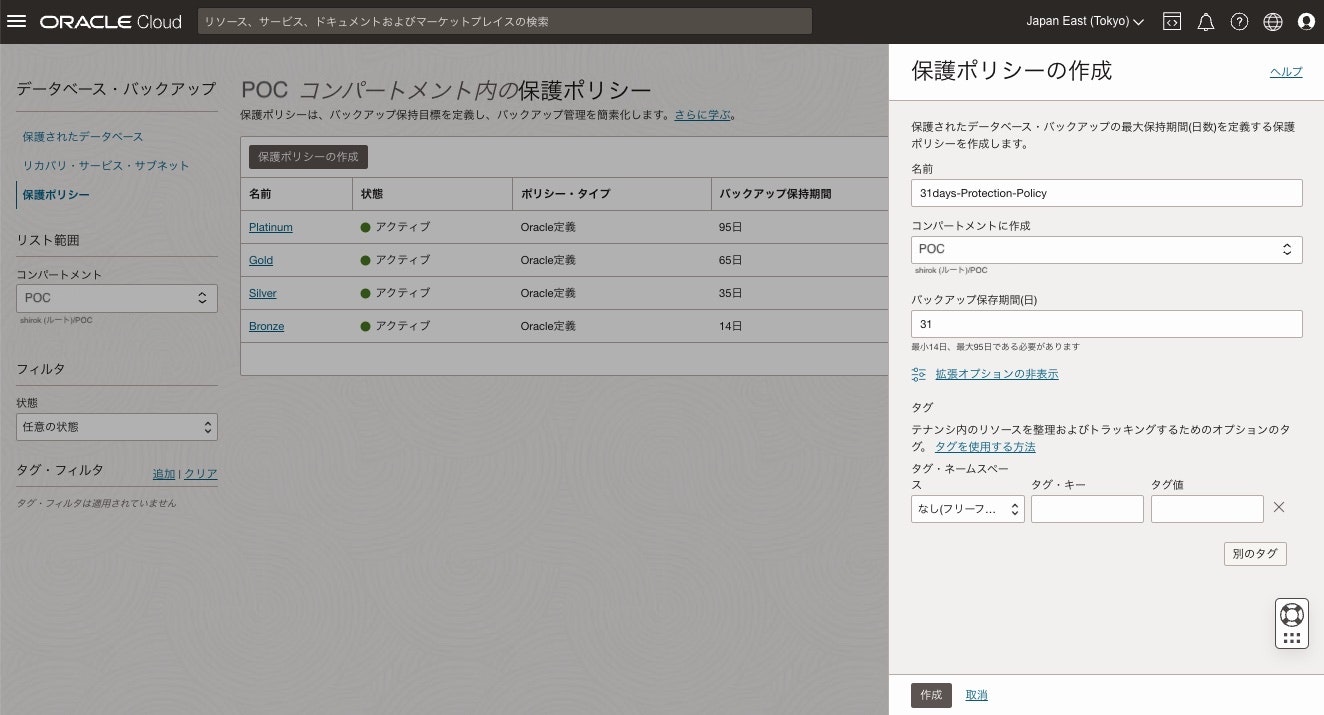Image resolution: width=1324 pixels, height=715 pixels.
Task: Open the Platinum policy link
Action: click(x=271, y=227)
